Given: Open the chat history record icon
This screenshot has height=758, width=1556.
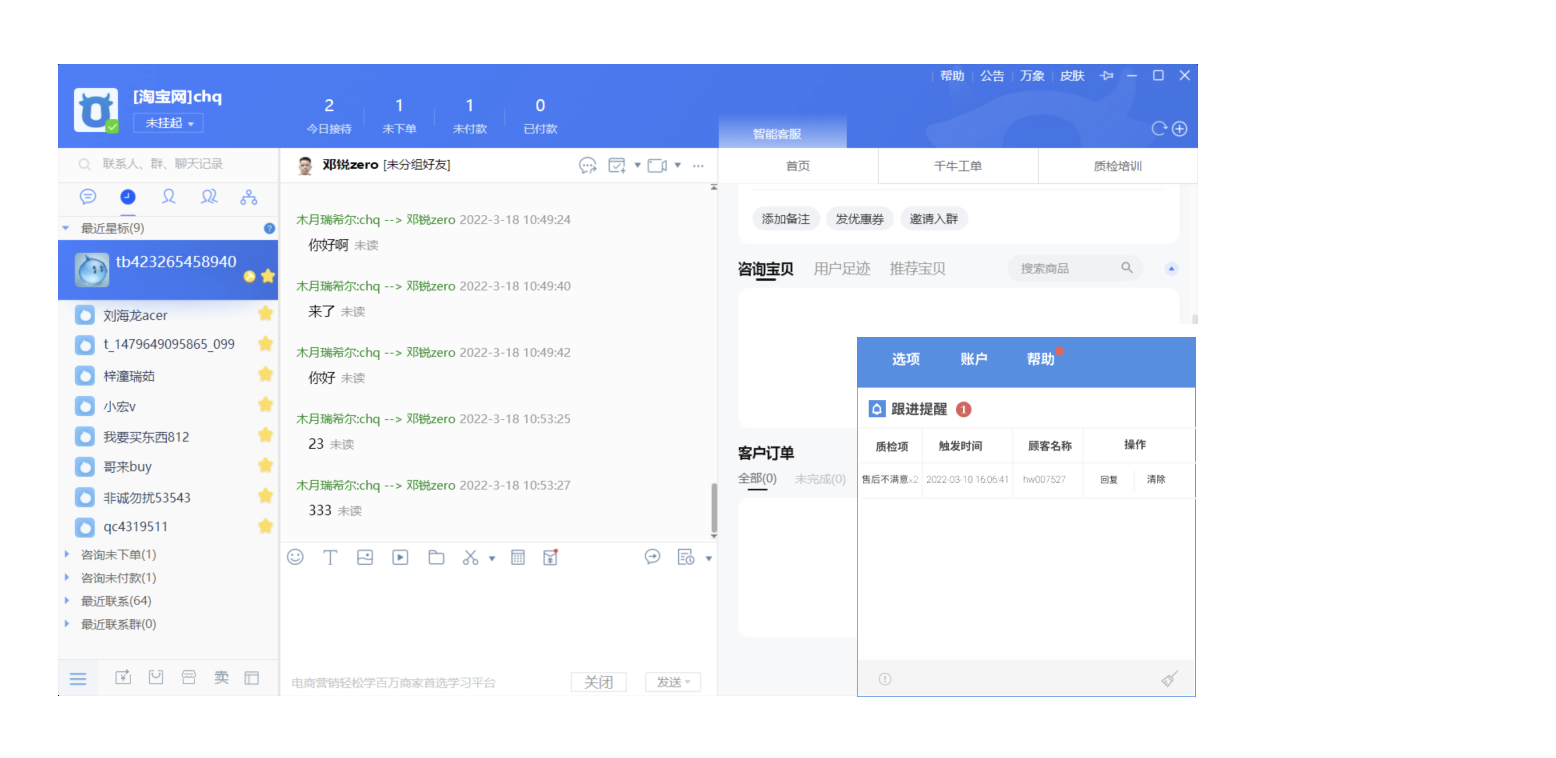Looking at the screenshot, I should point(686,557).
